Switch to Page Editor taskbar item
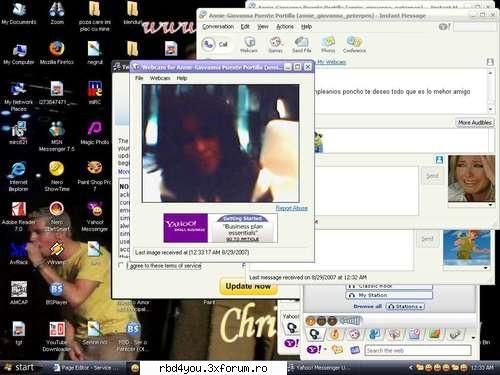The image size is (500, 375). [86, 368]
